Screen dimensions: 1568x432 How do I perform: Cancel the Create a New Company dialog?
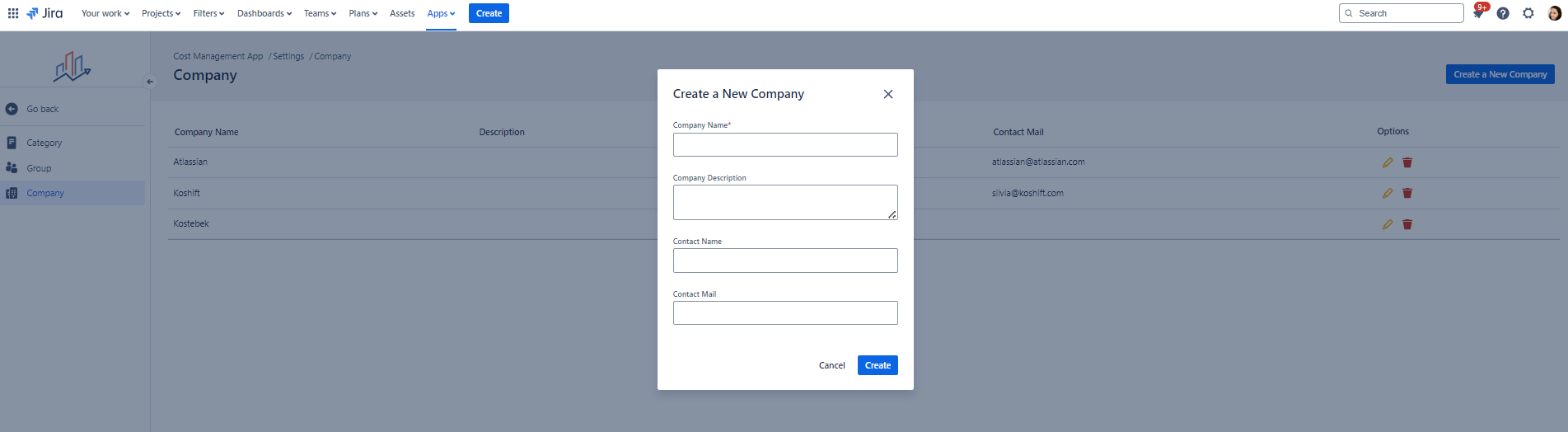click(831, 365)
